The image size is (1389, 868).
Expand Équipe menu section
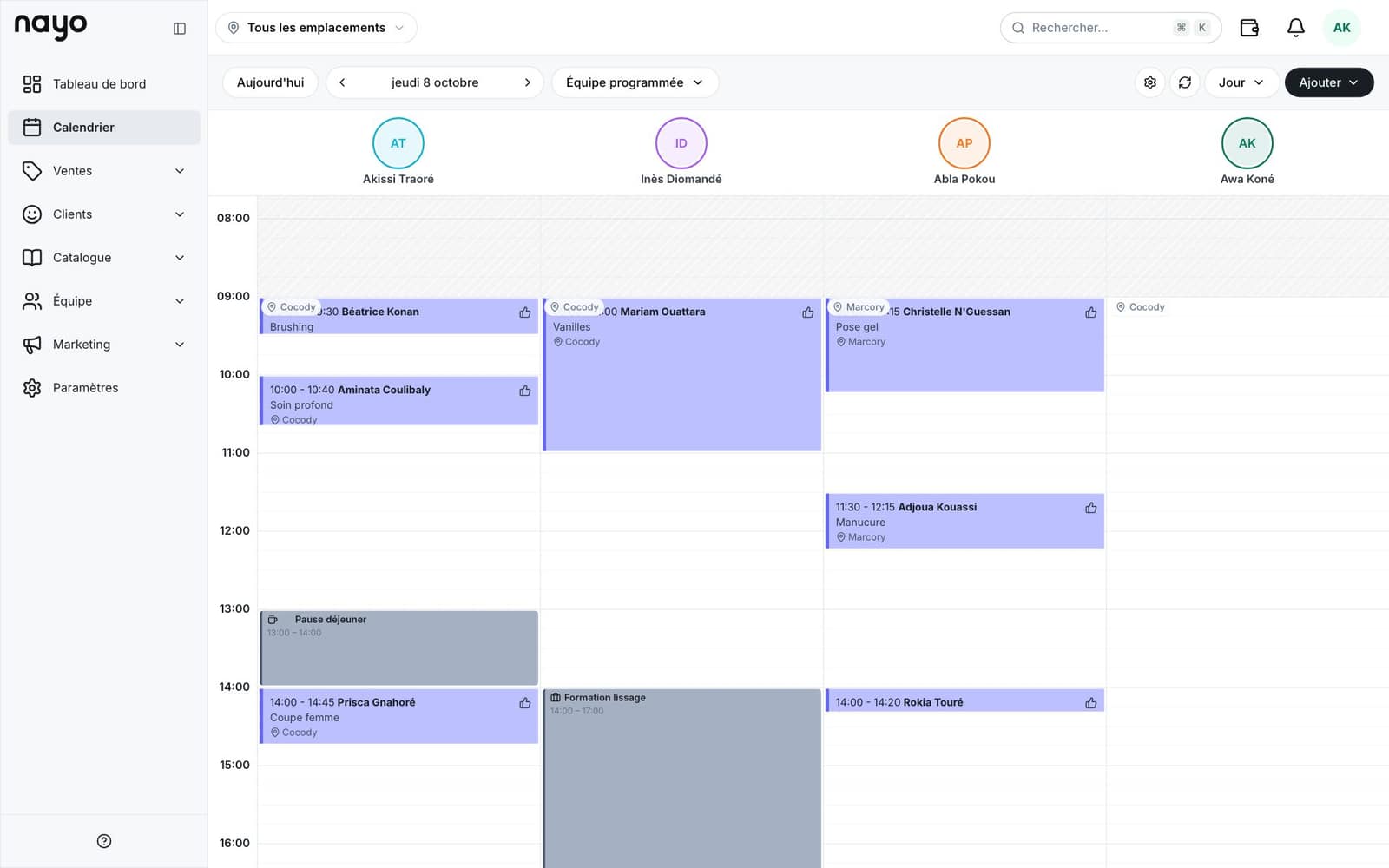104,301
